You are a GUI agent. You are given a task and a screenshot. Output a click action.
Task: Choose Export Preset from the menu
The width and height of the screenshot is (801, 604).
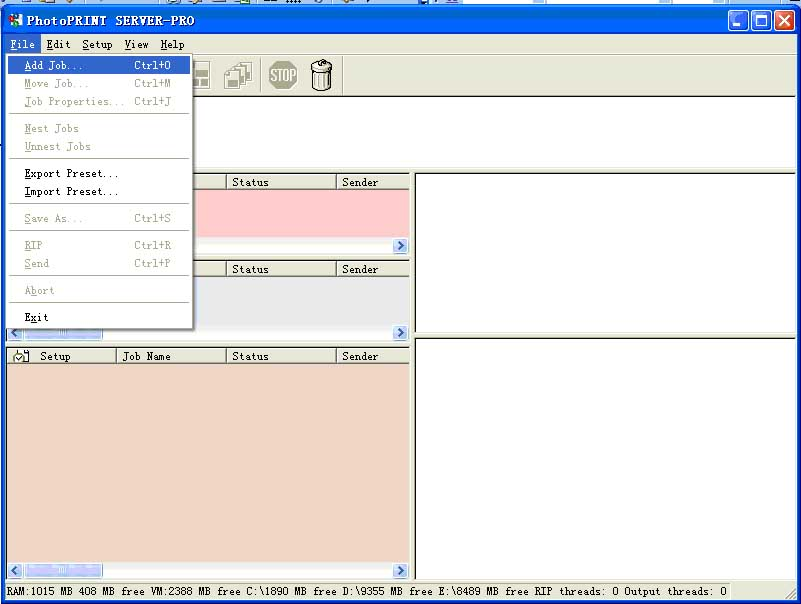(x=99, y=173)
